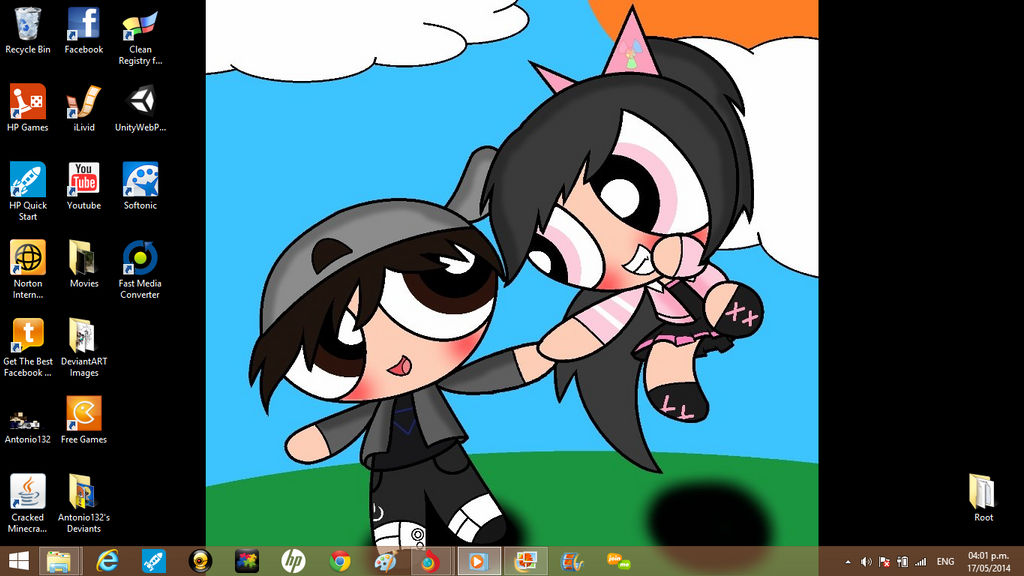Show hidden system tray icons
The height and width of the screenshot is (576, 1024).
[848, 562]
